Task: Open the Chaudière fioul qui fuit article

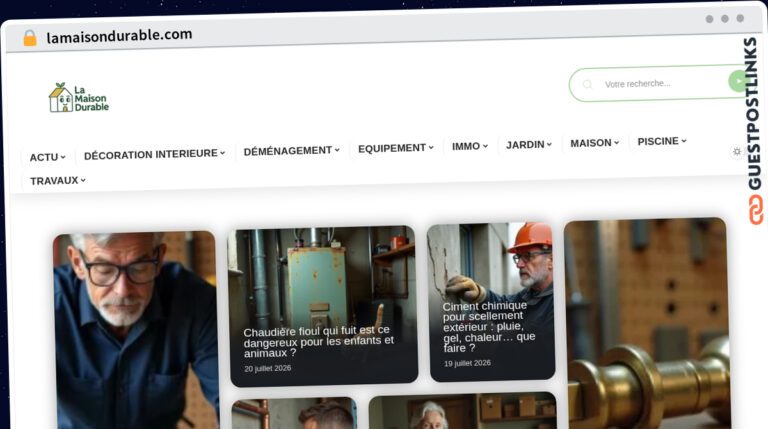Action: 318,341
